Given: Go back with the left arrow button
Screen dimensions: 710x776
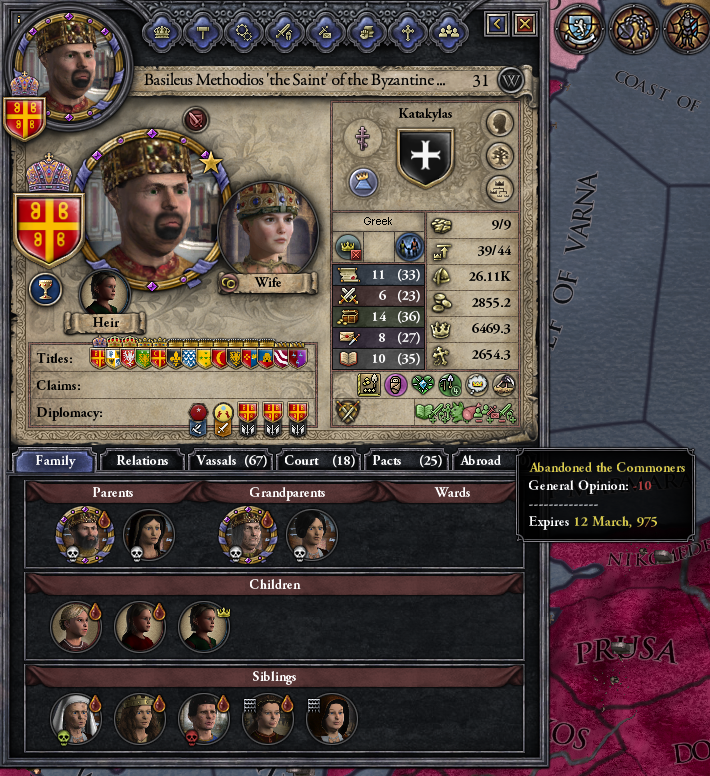Looking at the screenshot, I should tap(496, 23).
